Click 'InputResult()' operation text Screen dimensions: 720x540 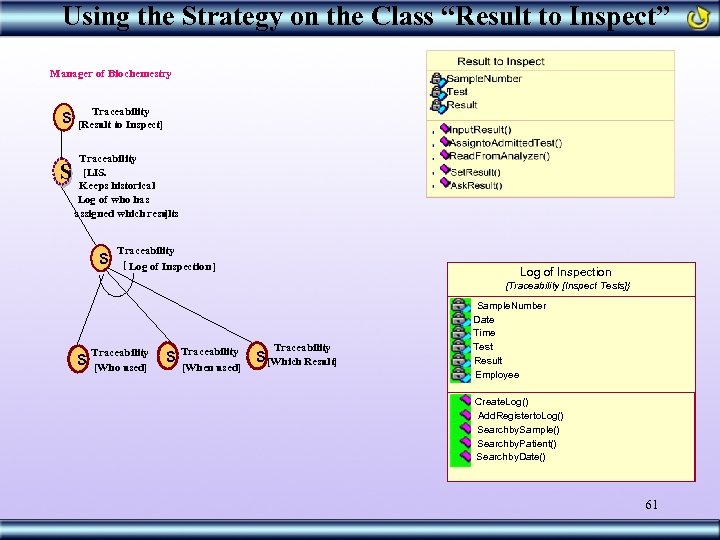click(480, 130)
